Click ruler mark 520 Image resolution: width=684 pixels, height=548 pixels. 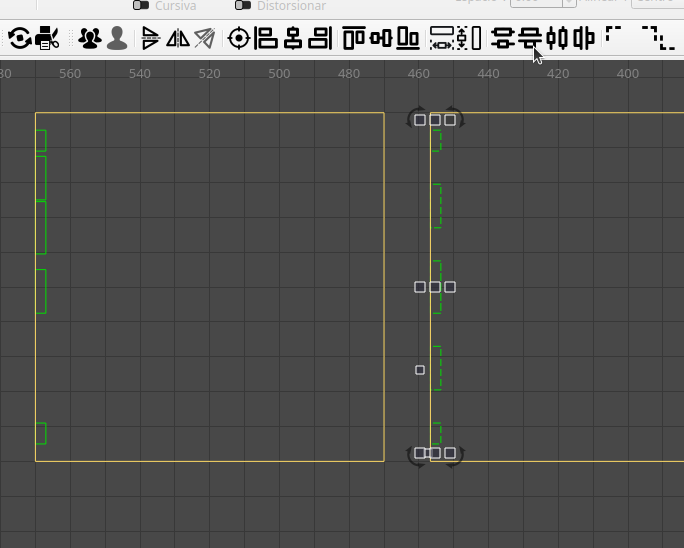pos(209,73)
